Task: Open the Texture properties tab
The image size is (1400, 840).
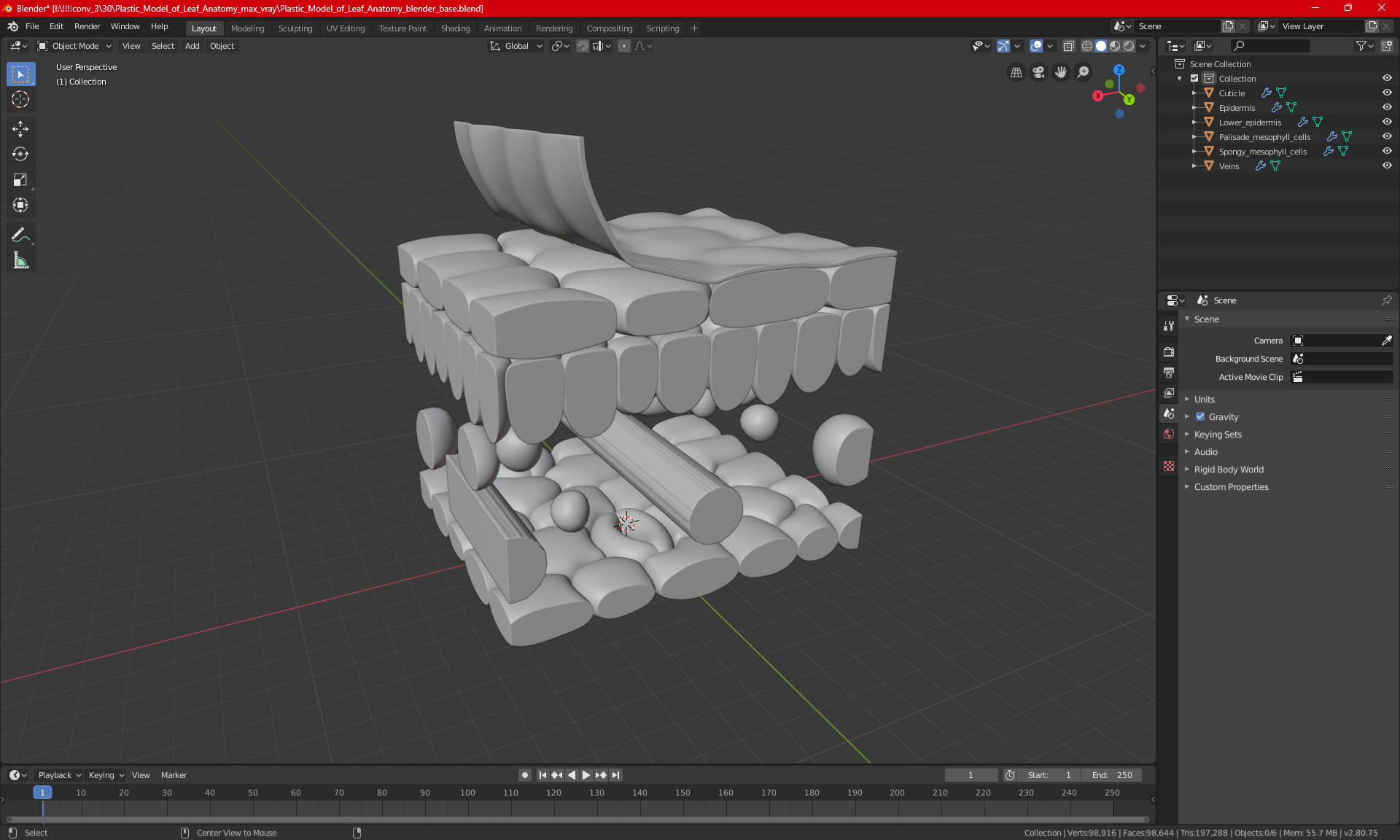Action: point(1169,466)
